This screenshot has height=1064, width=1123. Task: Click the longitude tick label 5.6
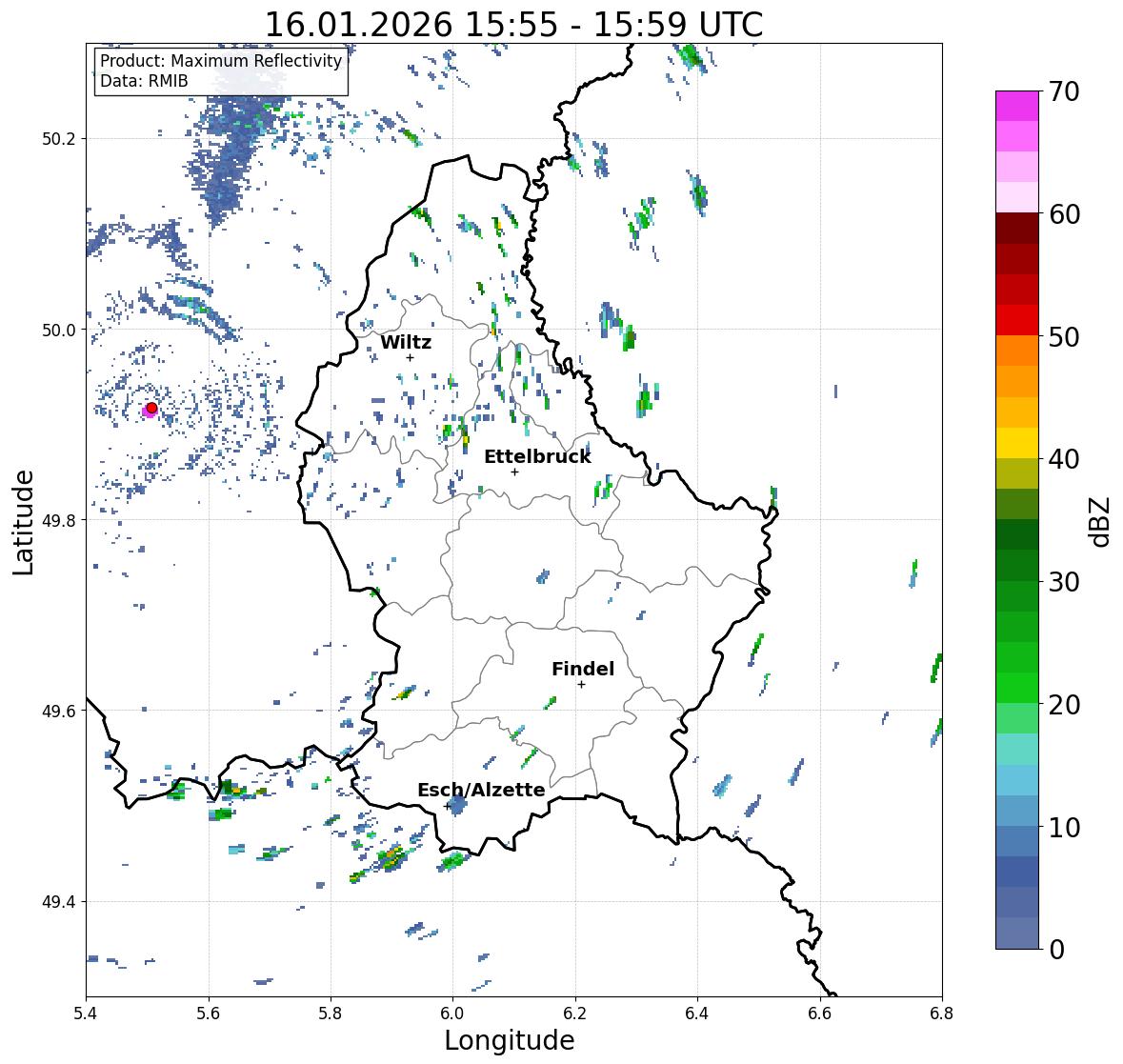click(209, 1013)
